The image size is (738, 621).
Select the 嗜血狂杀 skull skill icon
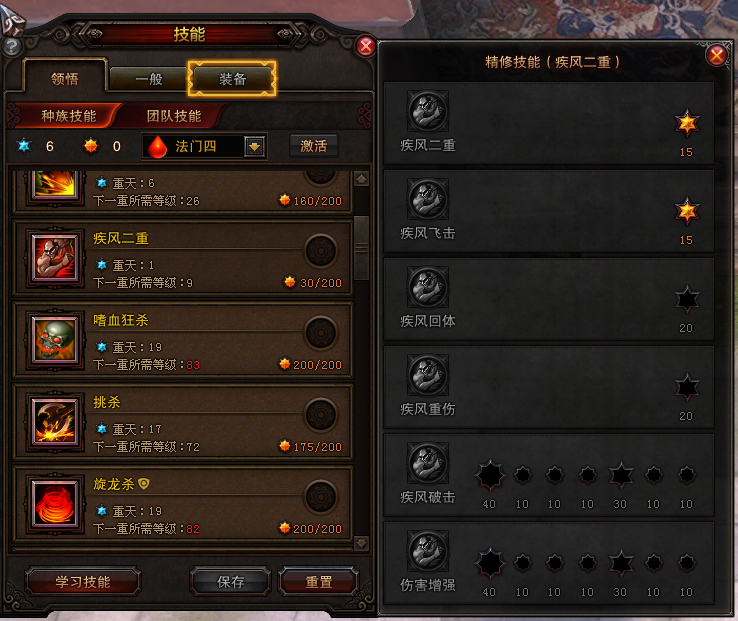pyautogui.click(x=55, y=339)
